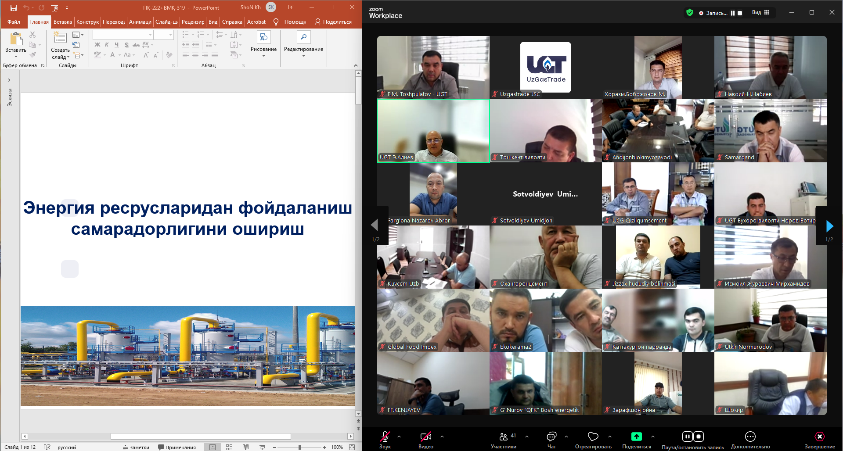This screenshot has width=843, height=451.
Task: Open the Zoom chat panel
Action: [553, 436]
